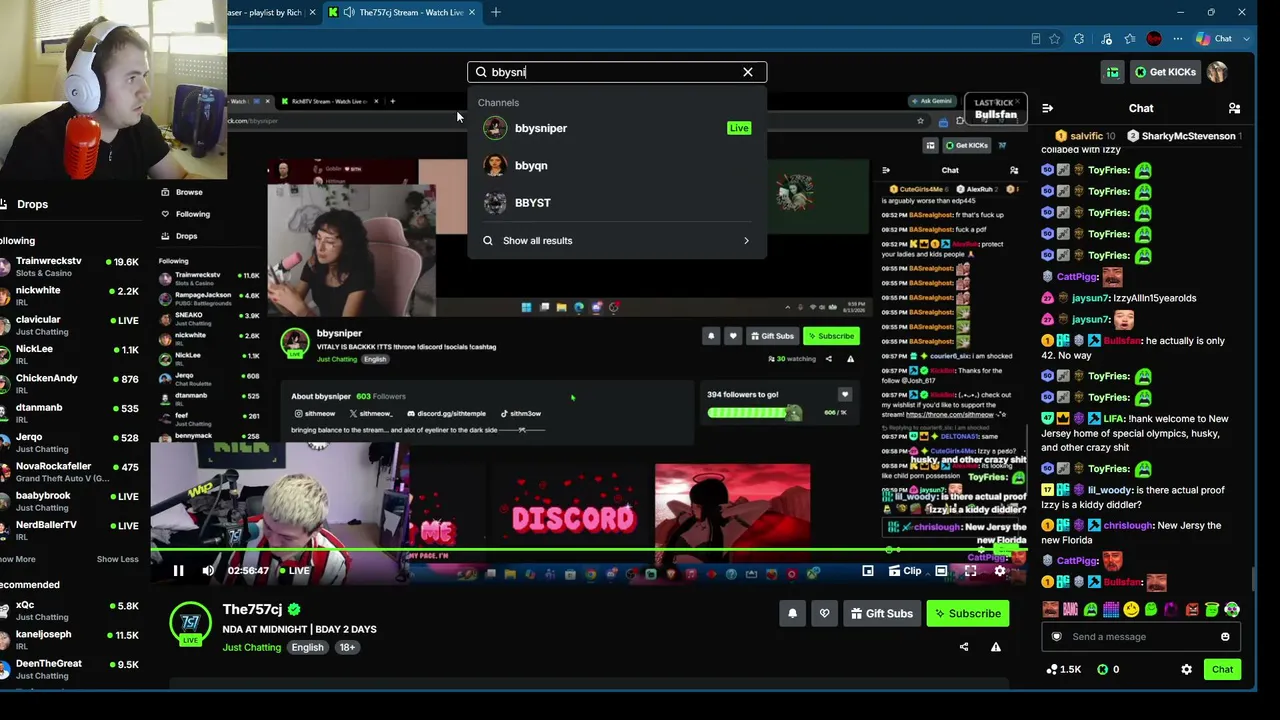Open the browser media control icon
Image resolution: width=1280 pixels, height=720 pixels.
pos(1106,39)
